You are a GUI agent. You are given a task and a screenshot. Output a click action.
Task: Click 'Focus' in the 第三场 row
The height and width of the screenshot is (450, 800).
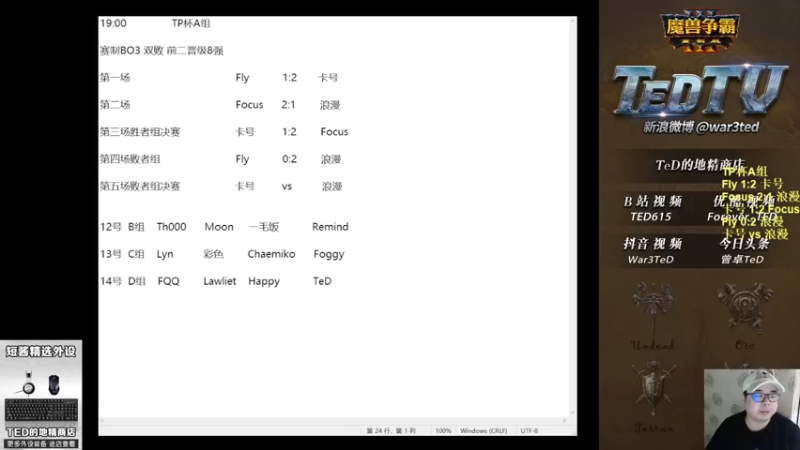coord(334,132)
